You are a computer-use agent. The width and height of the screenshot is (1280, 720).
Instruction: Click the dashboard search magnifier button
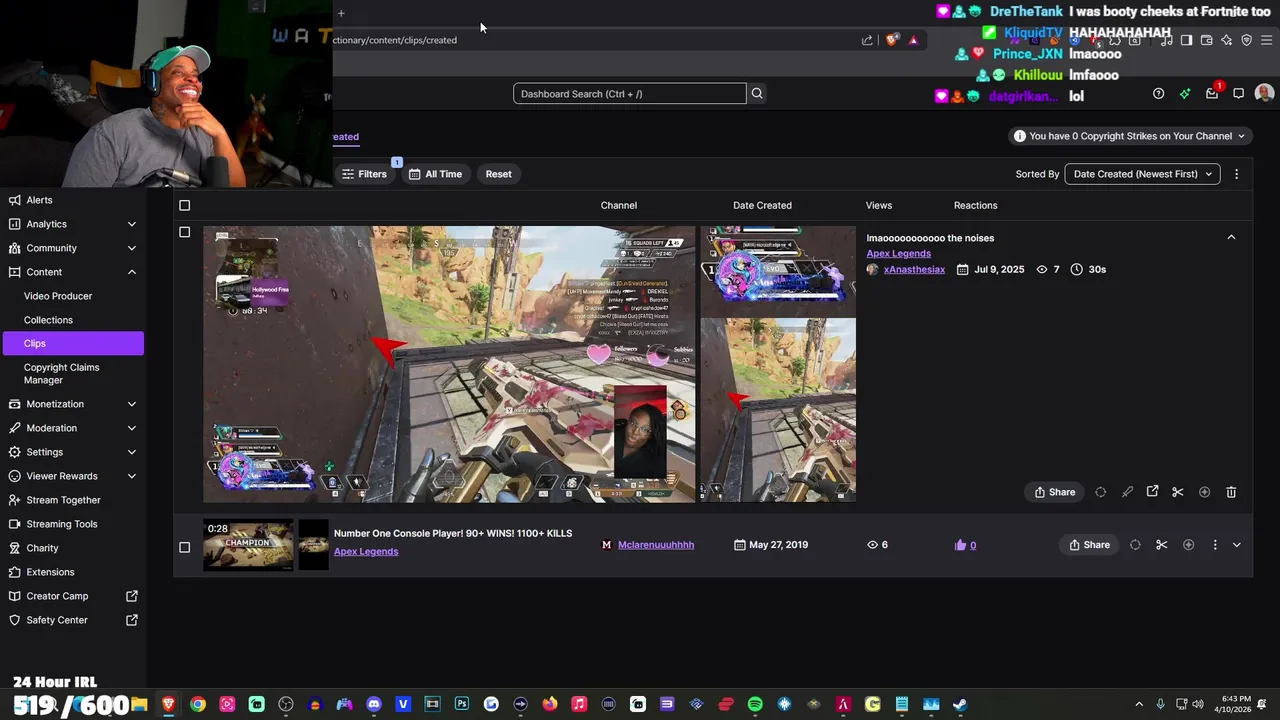[x=757, y=94]
